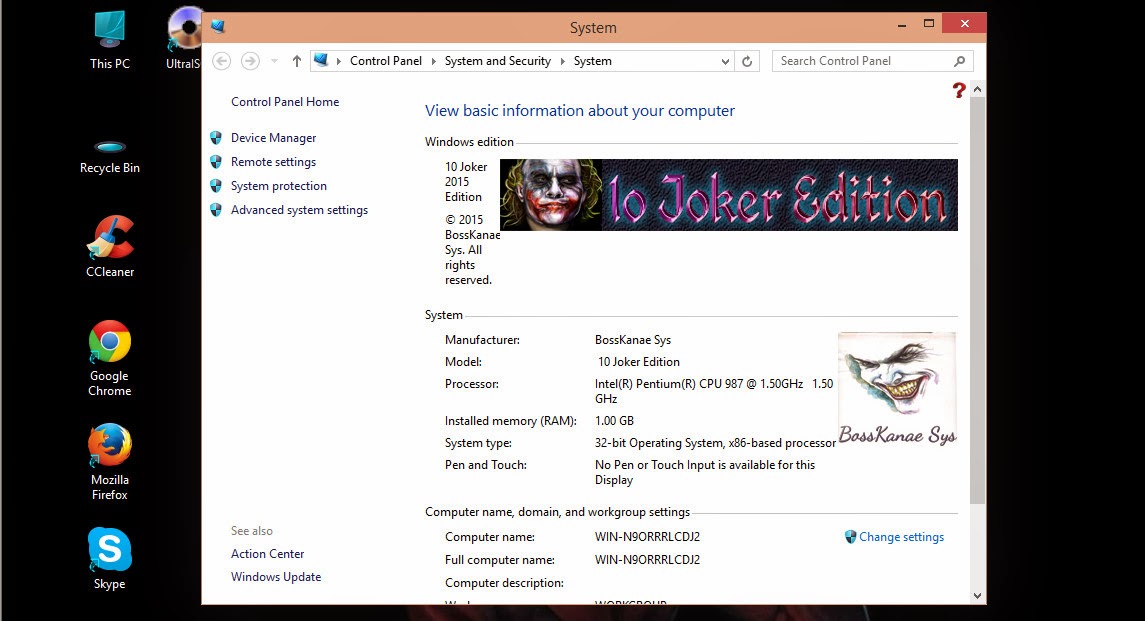Click the shield icon beside Advanced system settings
1145x621 pixels.
216,210
